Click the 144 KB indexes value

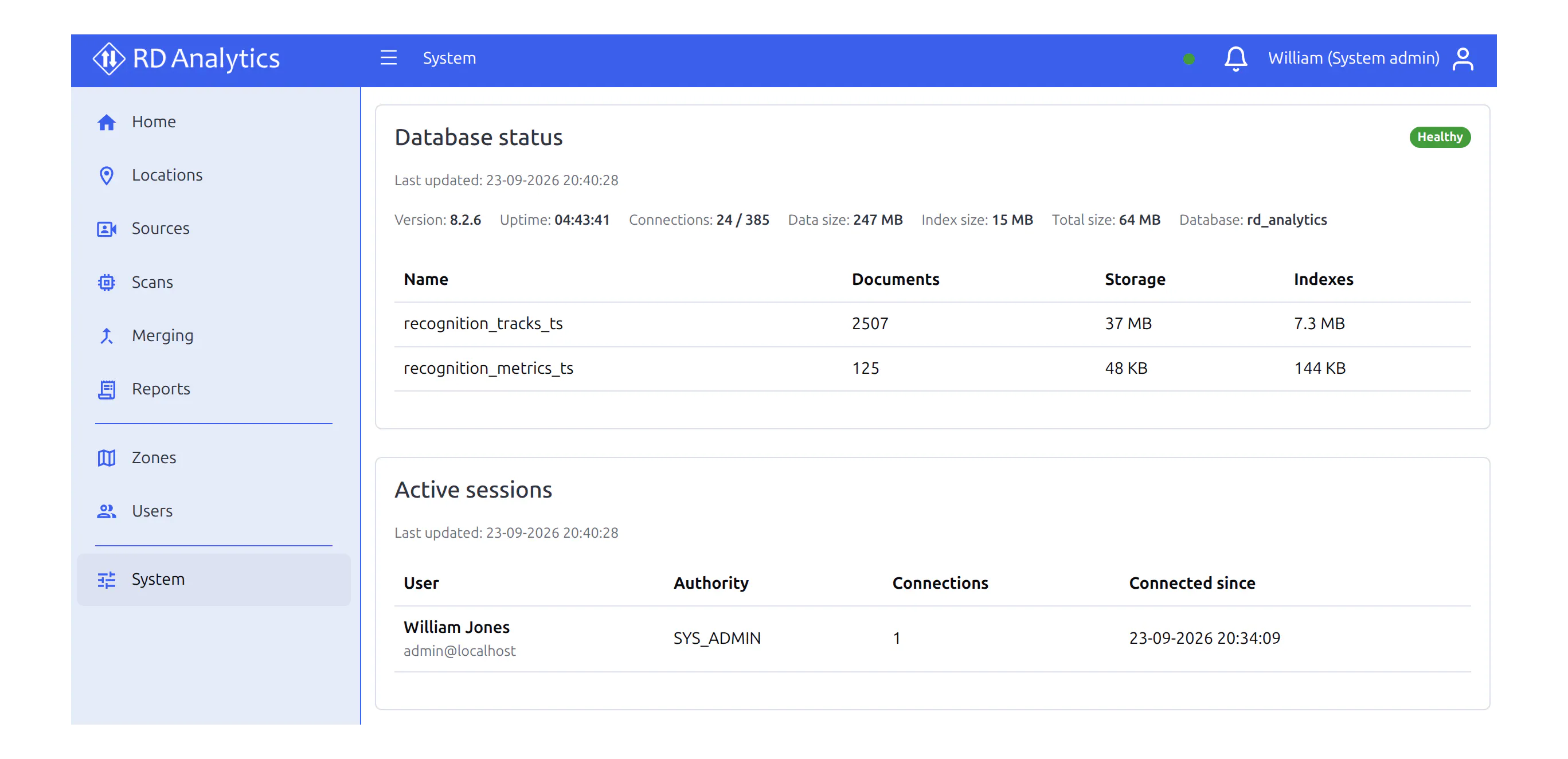[1320, 368]
